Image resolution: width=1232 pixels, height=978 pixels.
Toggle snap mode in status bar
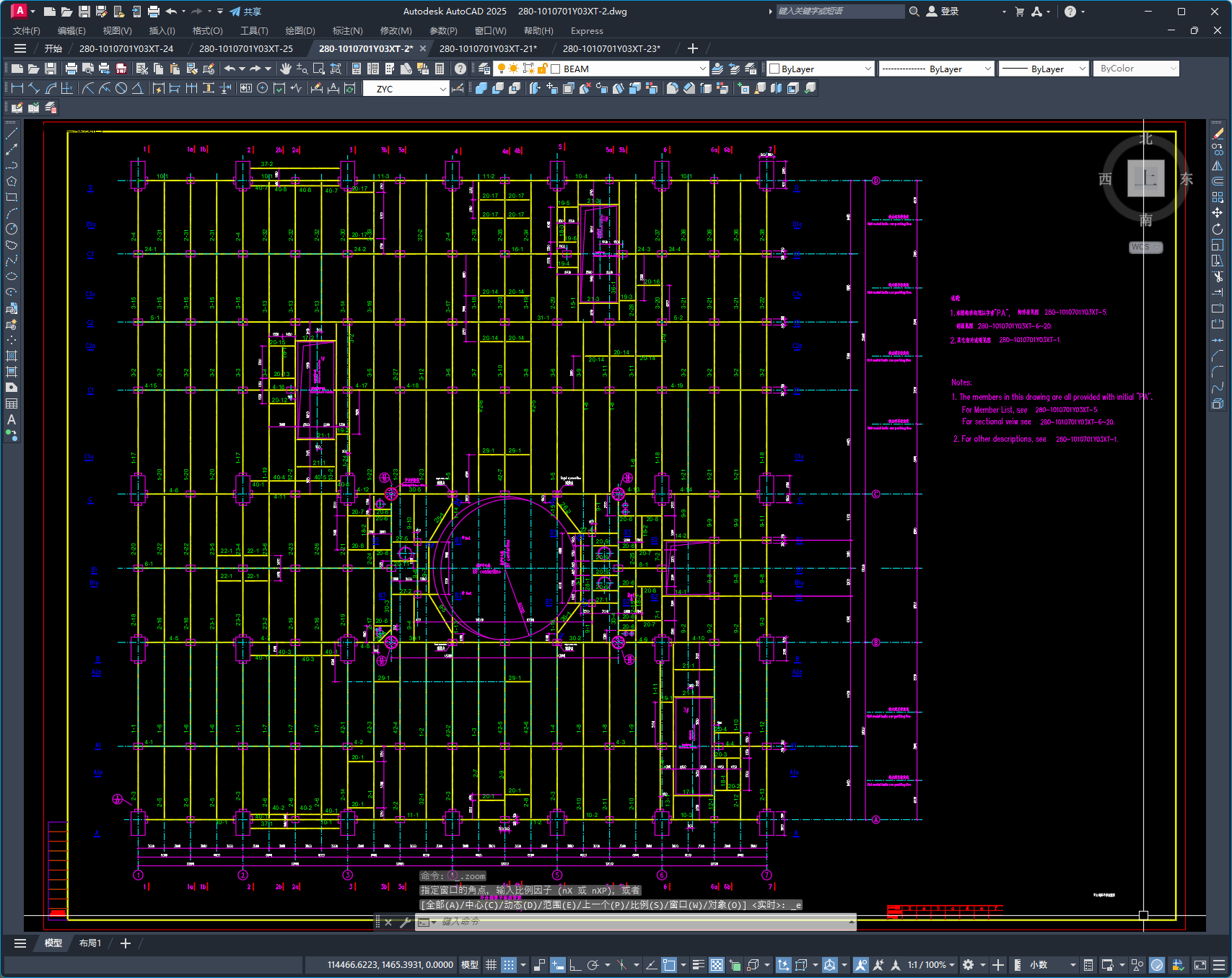click(x=509, y=965)
